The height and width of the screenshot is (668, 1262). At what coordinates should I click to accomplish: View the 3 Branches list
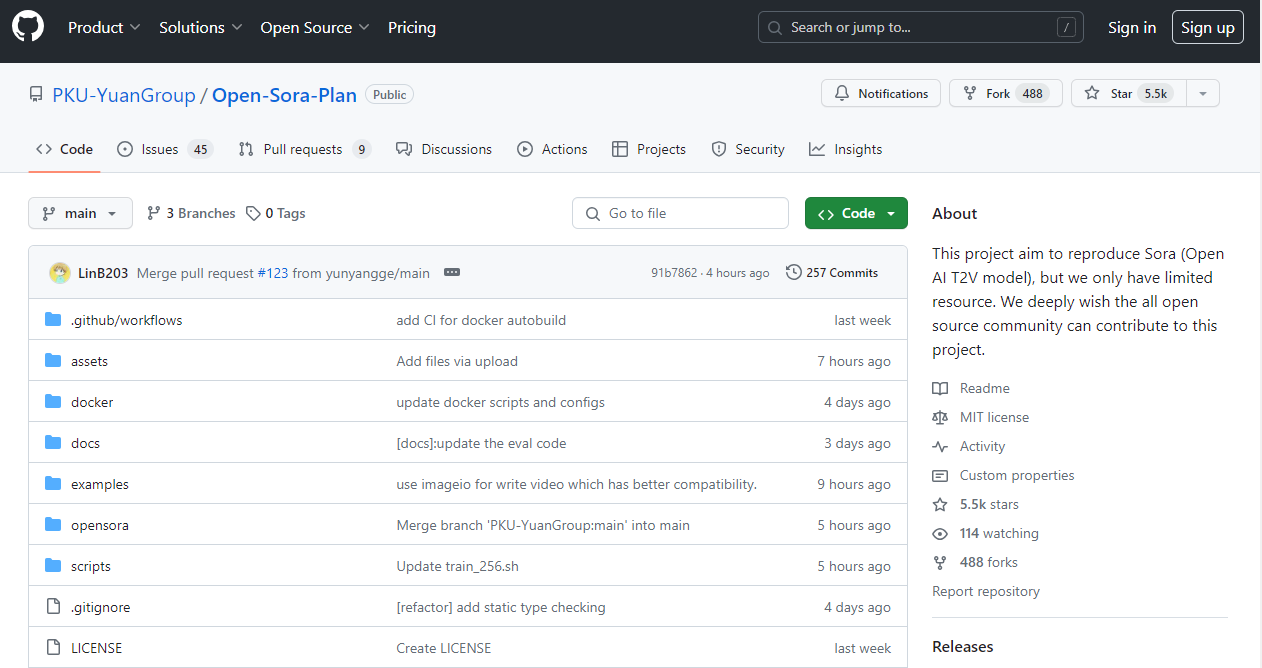click(x=191, y=214)
